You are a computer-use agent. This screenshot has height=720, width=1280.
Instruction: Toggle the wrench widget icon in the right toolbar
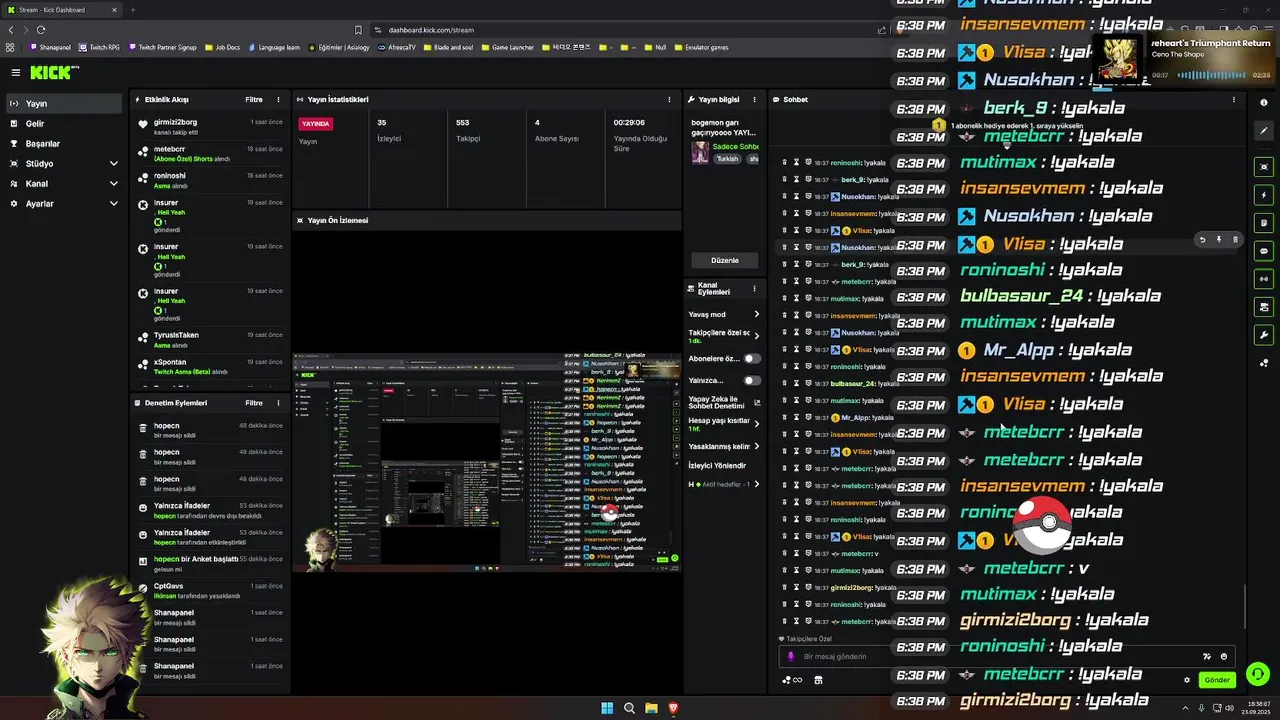tap(1264, 335)
